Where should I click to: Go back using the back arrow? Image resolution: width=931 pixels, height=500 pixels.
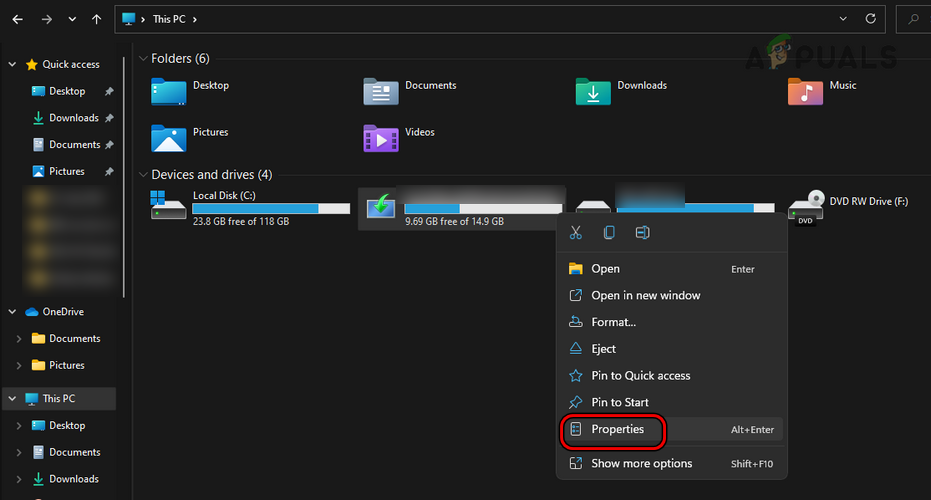[18, 19]
